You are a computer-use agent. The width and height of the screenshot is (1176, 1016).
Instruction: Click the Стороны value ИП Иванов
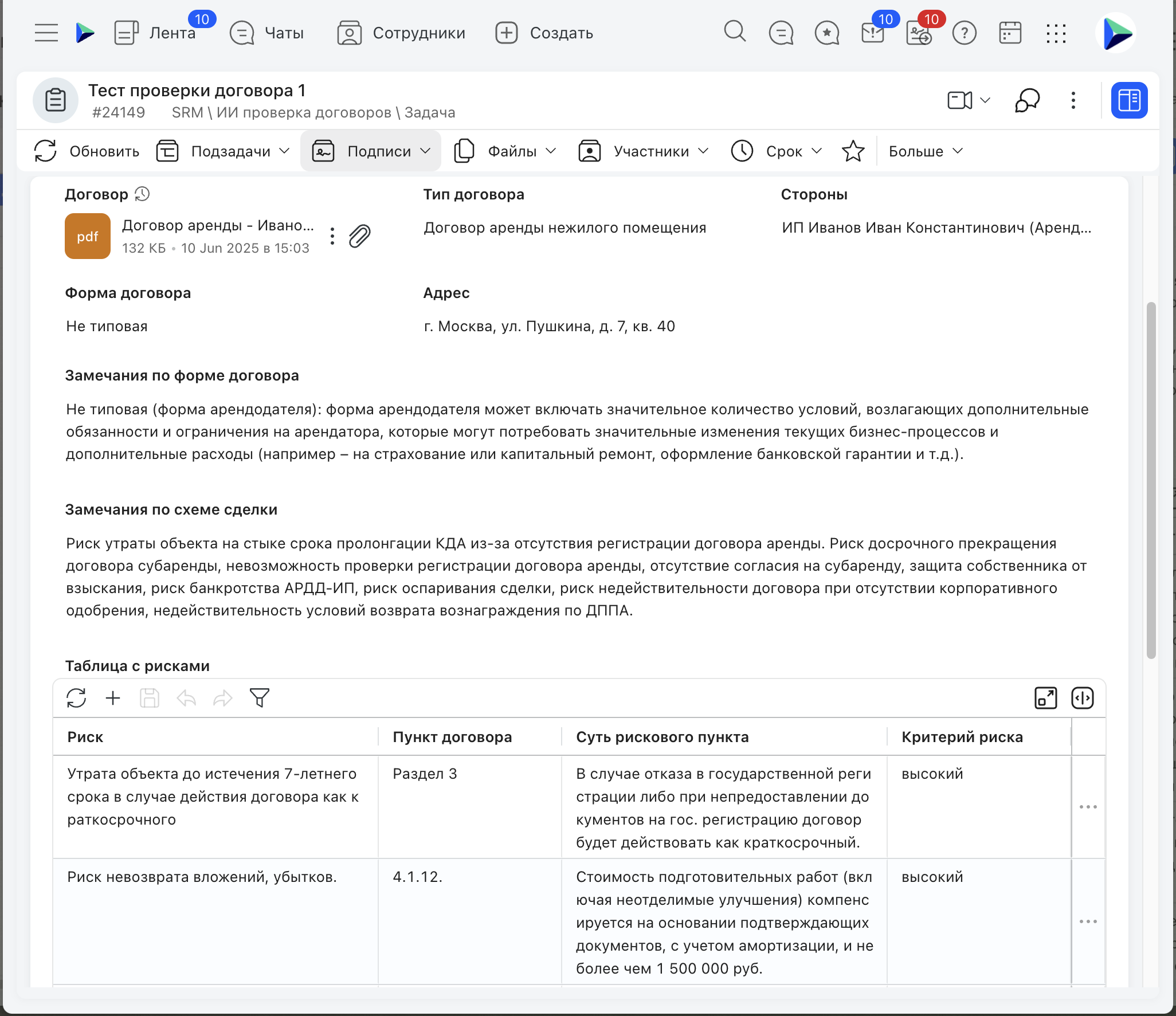[936, 227]
